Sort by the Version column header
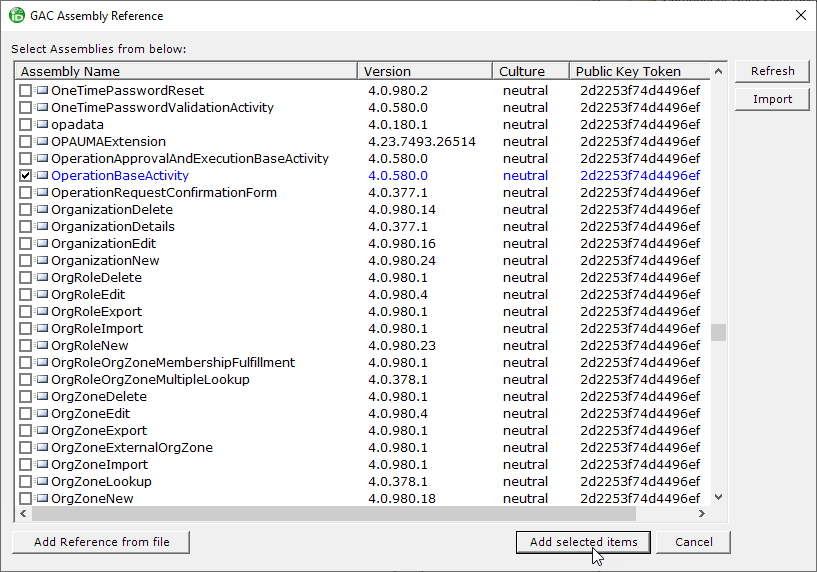Screen dimensions: 817x572 (x=424, y=71)
